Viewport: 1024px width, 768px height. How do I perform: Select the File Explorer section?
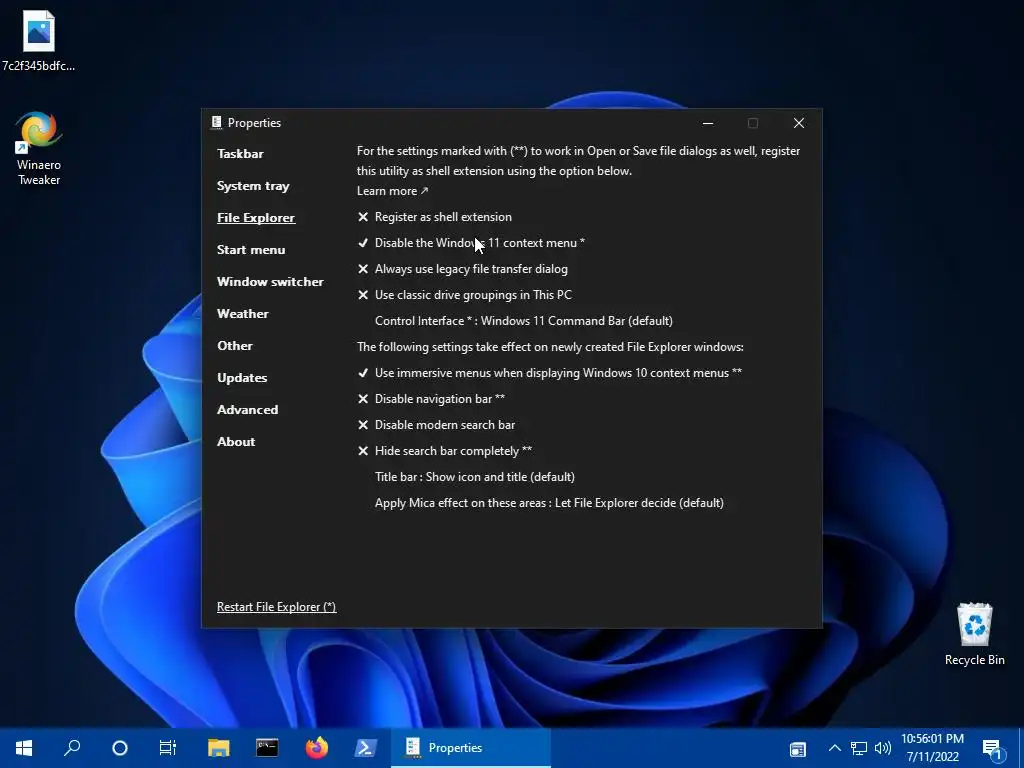tap(256, 218)
